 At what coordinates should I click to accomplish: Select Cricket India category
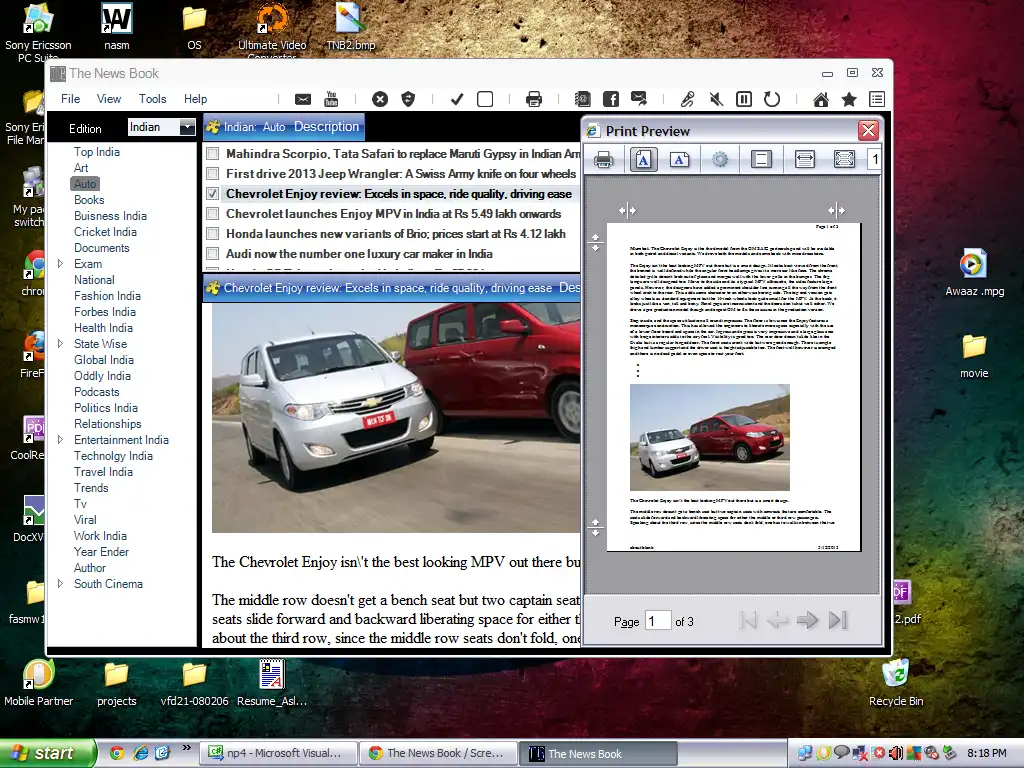point(105,232)
